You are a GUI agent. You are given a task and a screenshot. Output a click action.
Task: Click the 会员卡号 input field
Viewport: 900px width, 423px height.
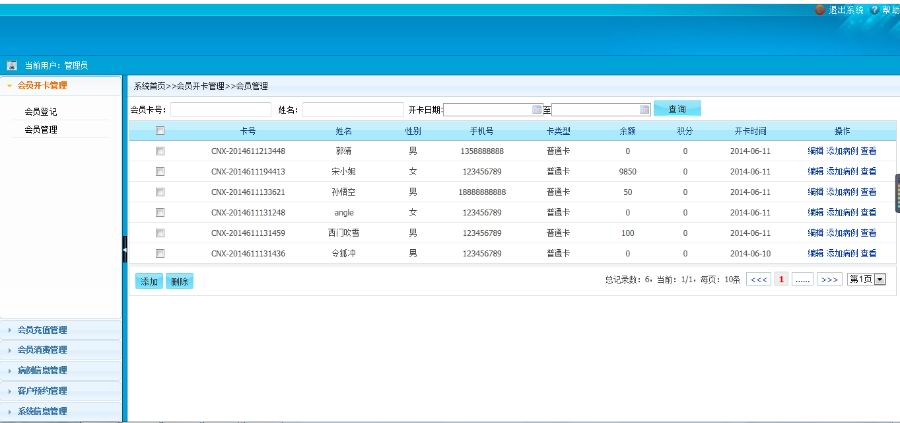coord(220,109)
